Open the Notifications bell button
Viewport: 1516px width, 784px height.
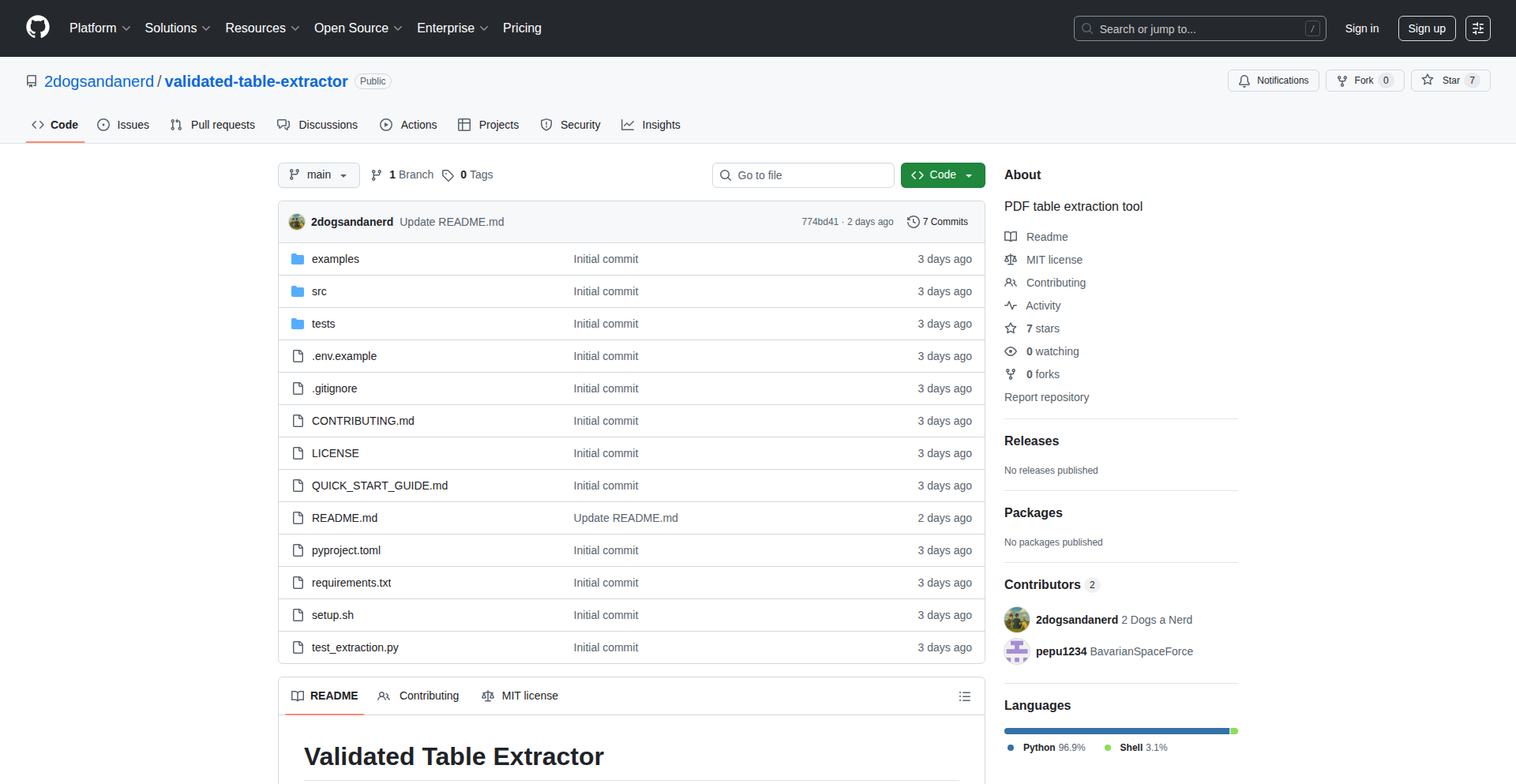tap(1273, 81)
